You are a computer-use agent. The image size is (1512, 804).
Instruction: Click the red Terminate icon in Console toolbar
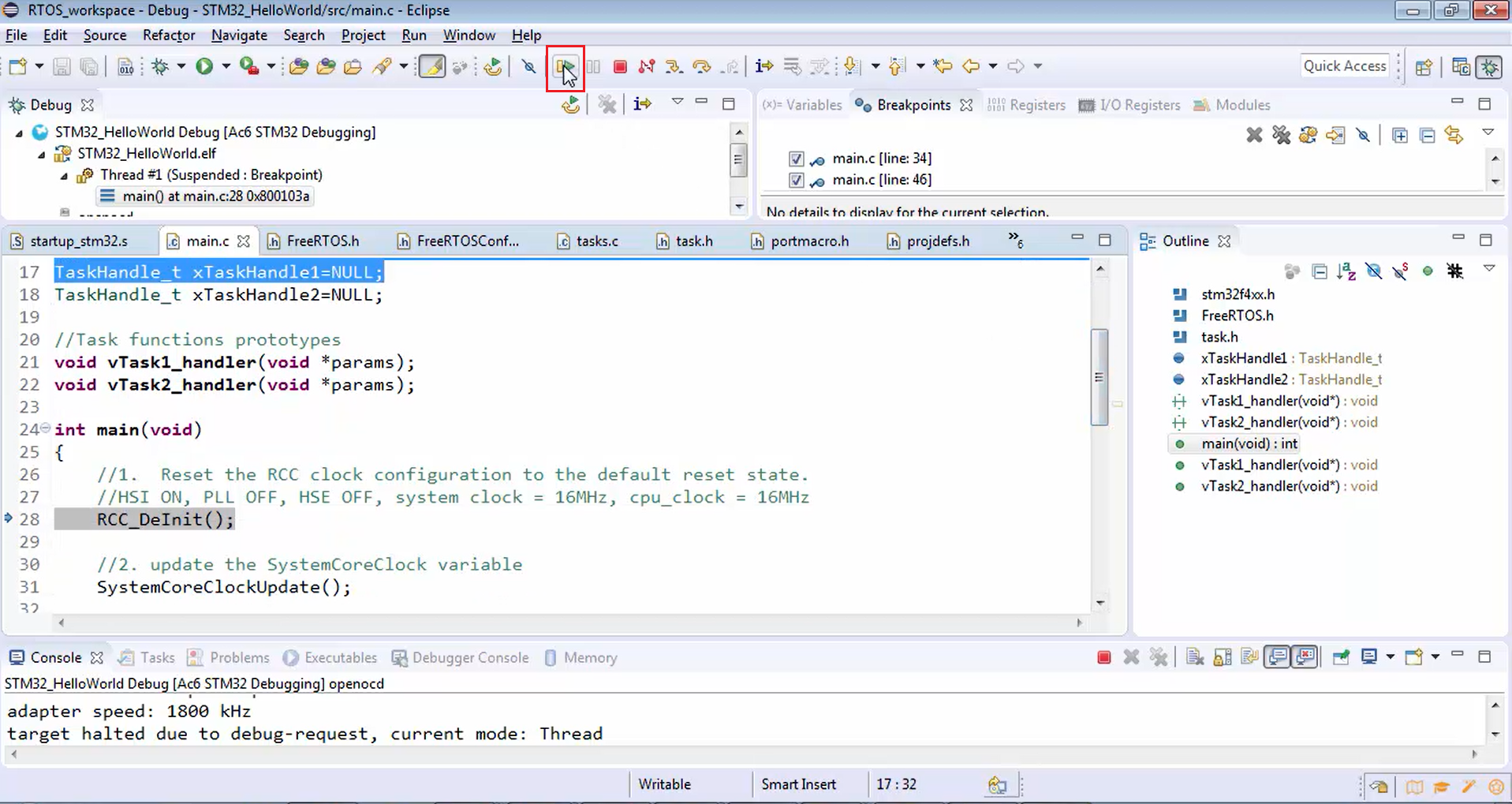[x=1104, y=657]
